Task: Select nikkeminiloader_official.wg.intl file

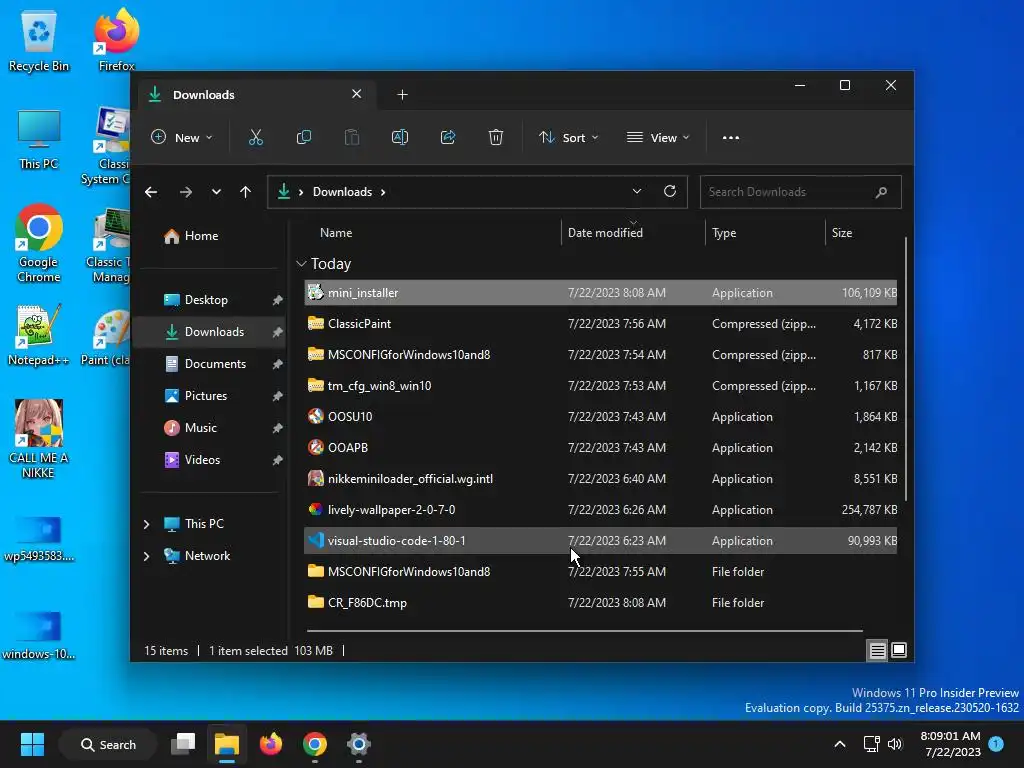Action: pos(600,479)
